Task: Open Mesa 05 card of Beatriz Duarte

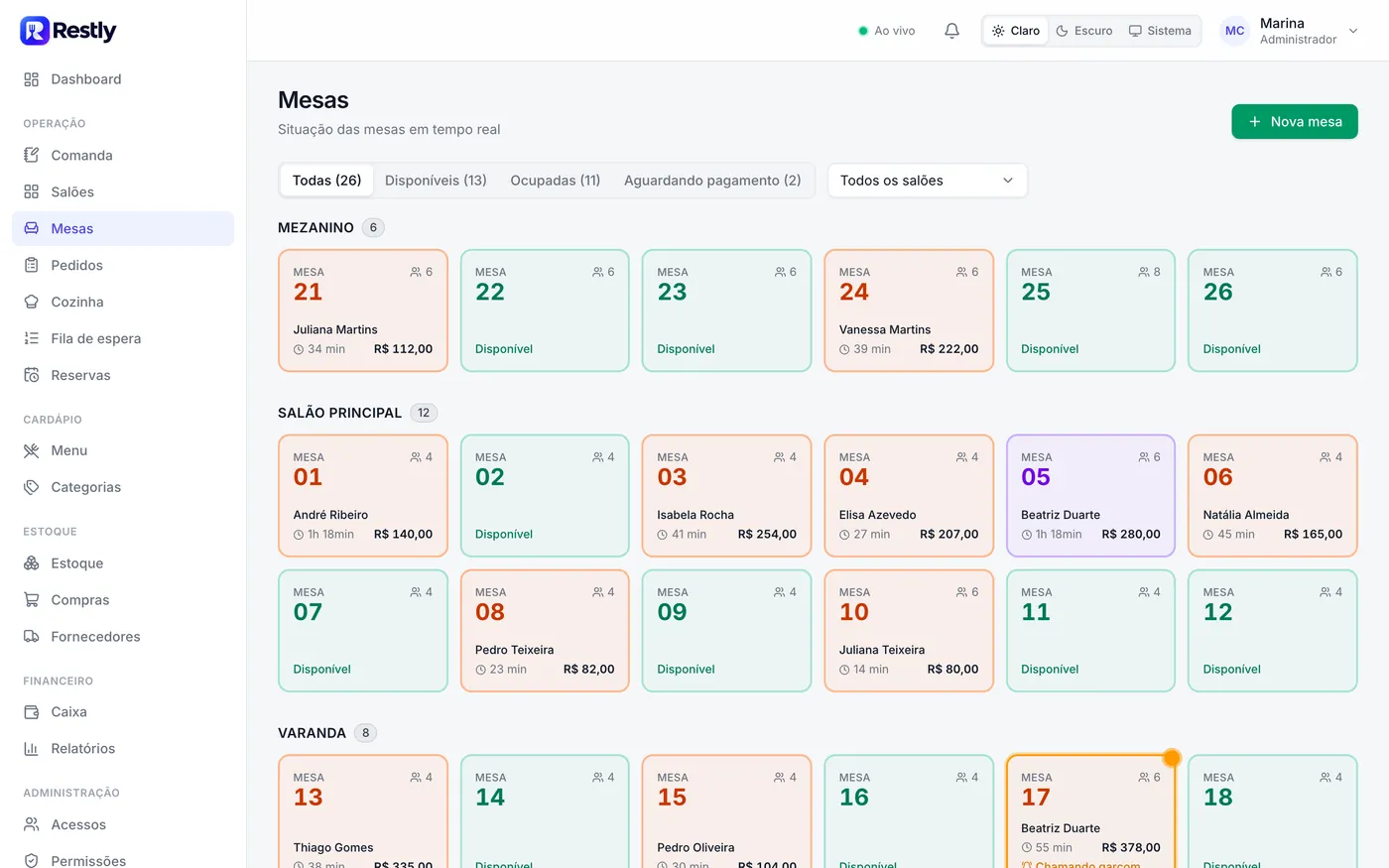Action: [1090, 496]
